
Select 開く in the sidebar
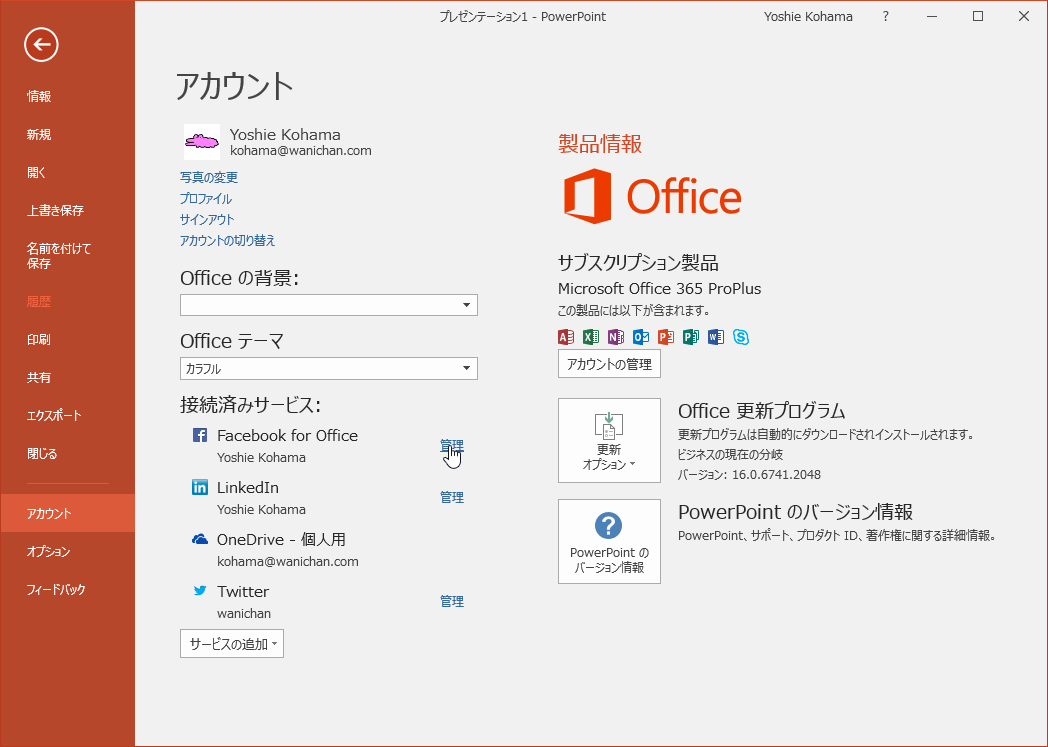pyautogui.click(x=37, y=173)
